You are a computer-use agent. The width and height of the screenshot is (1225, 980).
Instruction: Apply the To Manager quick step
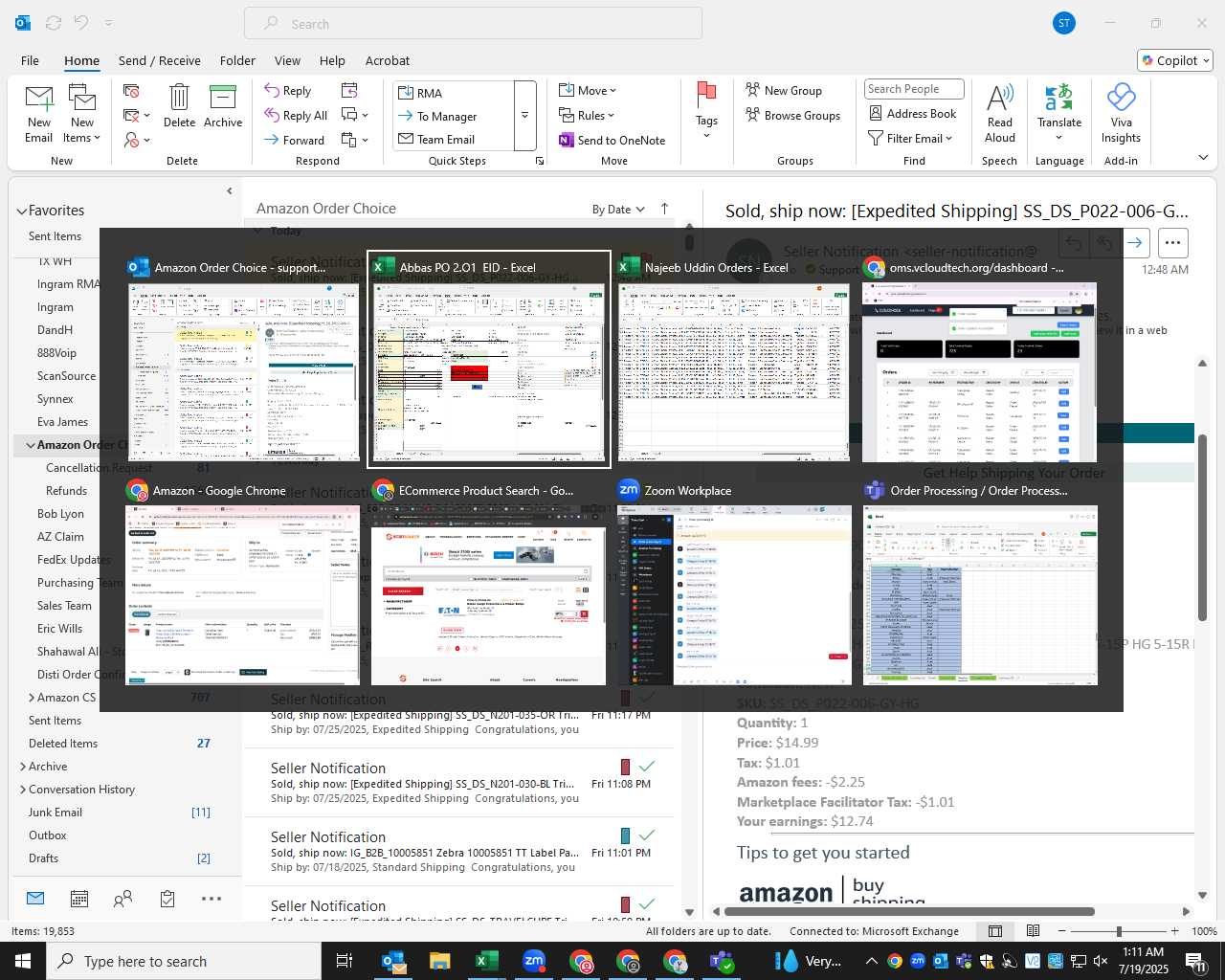[x=454, y=116]
